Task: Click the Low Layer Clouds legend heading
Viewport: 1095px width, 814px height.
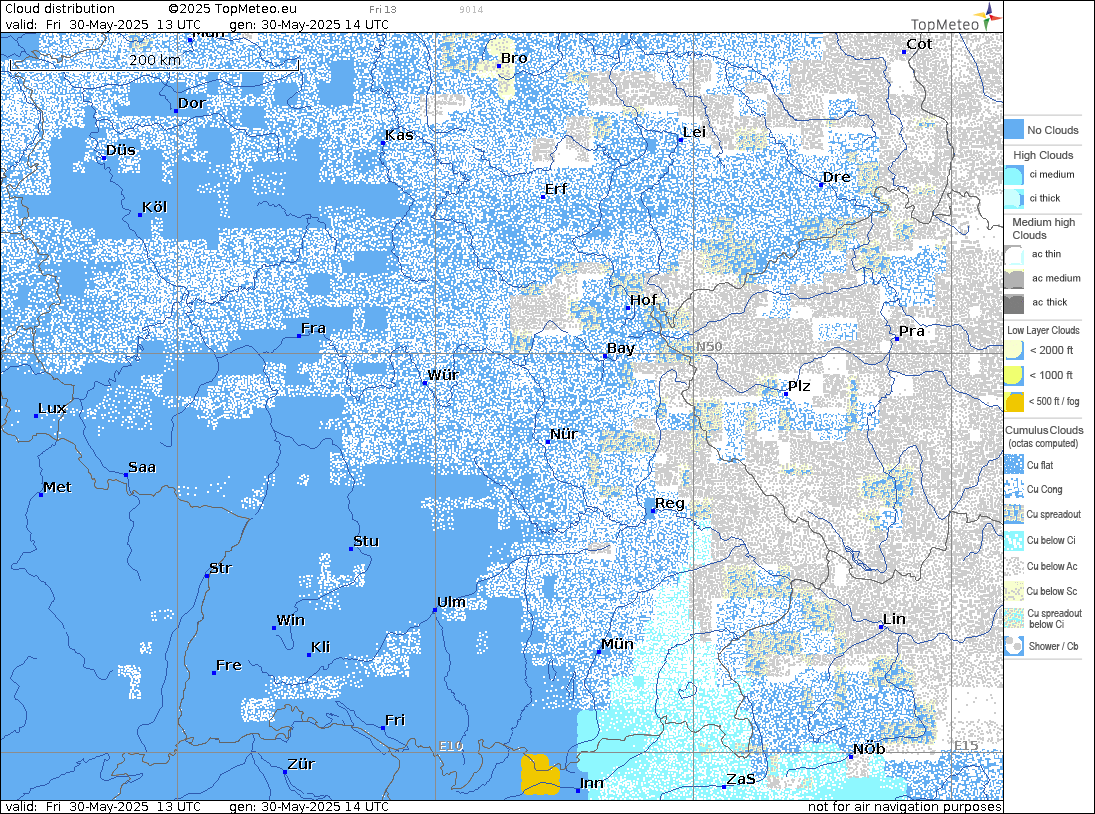Action: pos(1043,330)
